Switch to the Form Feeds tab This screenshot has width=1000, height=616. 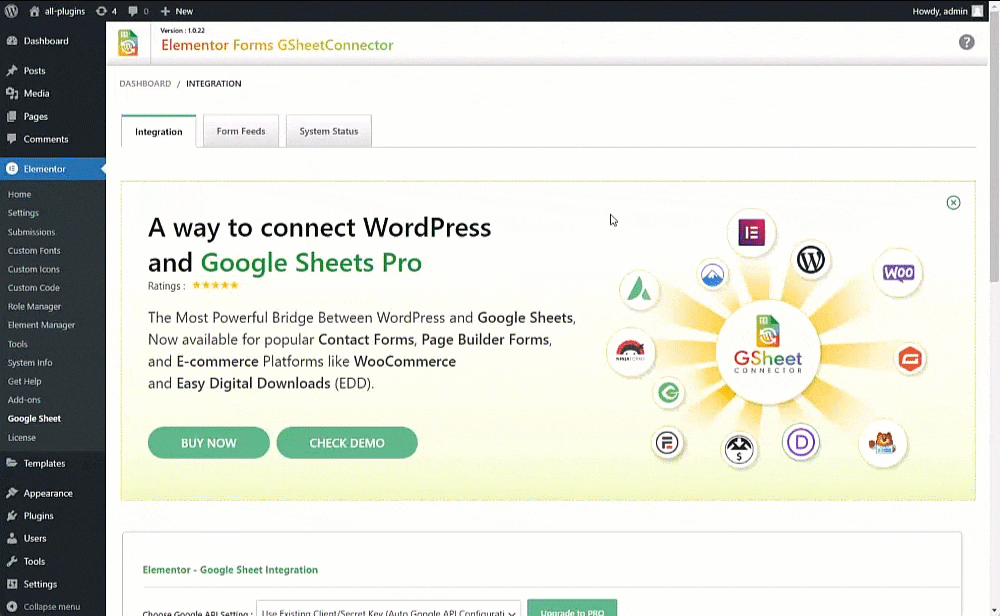[x=241, y=131]
